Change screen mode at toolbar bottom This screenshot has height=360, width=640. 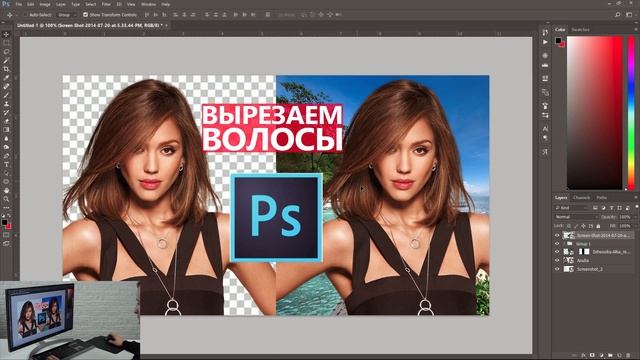(6, 243)
